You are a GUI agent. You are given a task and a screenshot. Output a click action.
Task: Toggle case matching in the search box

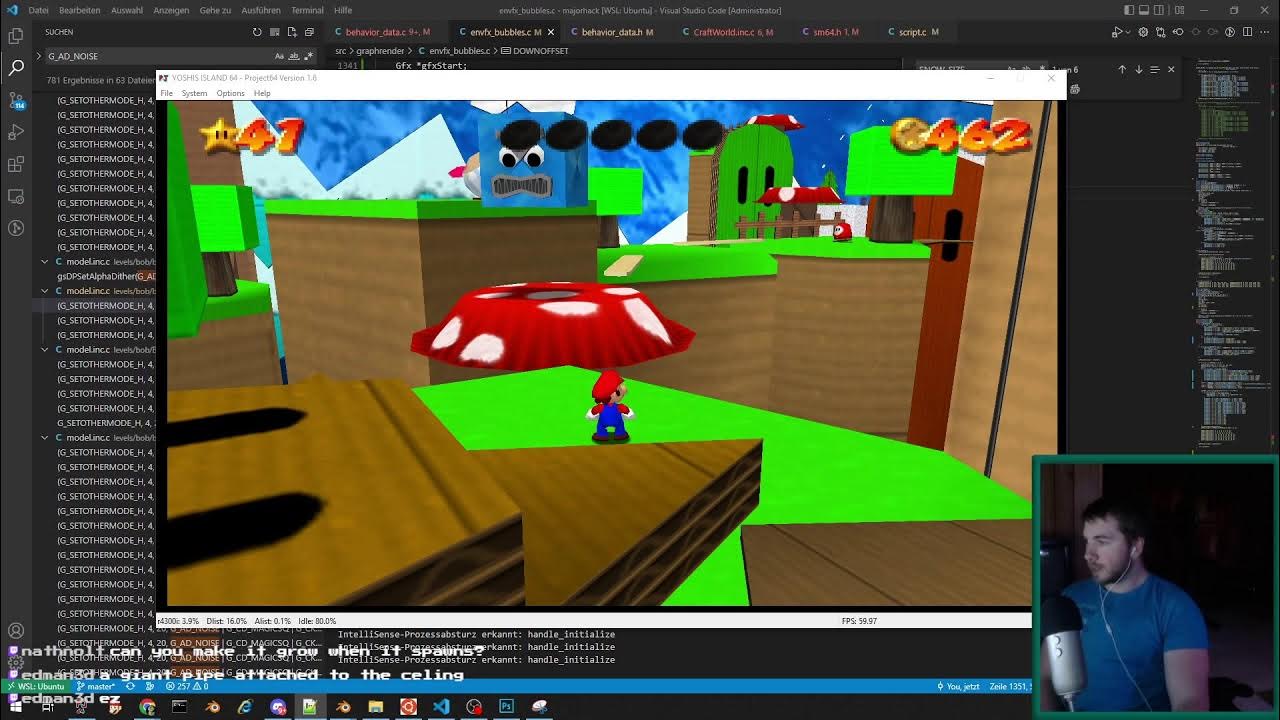point(279,56)
